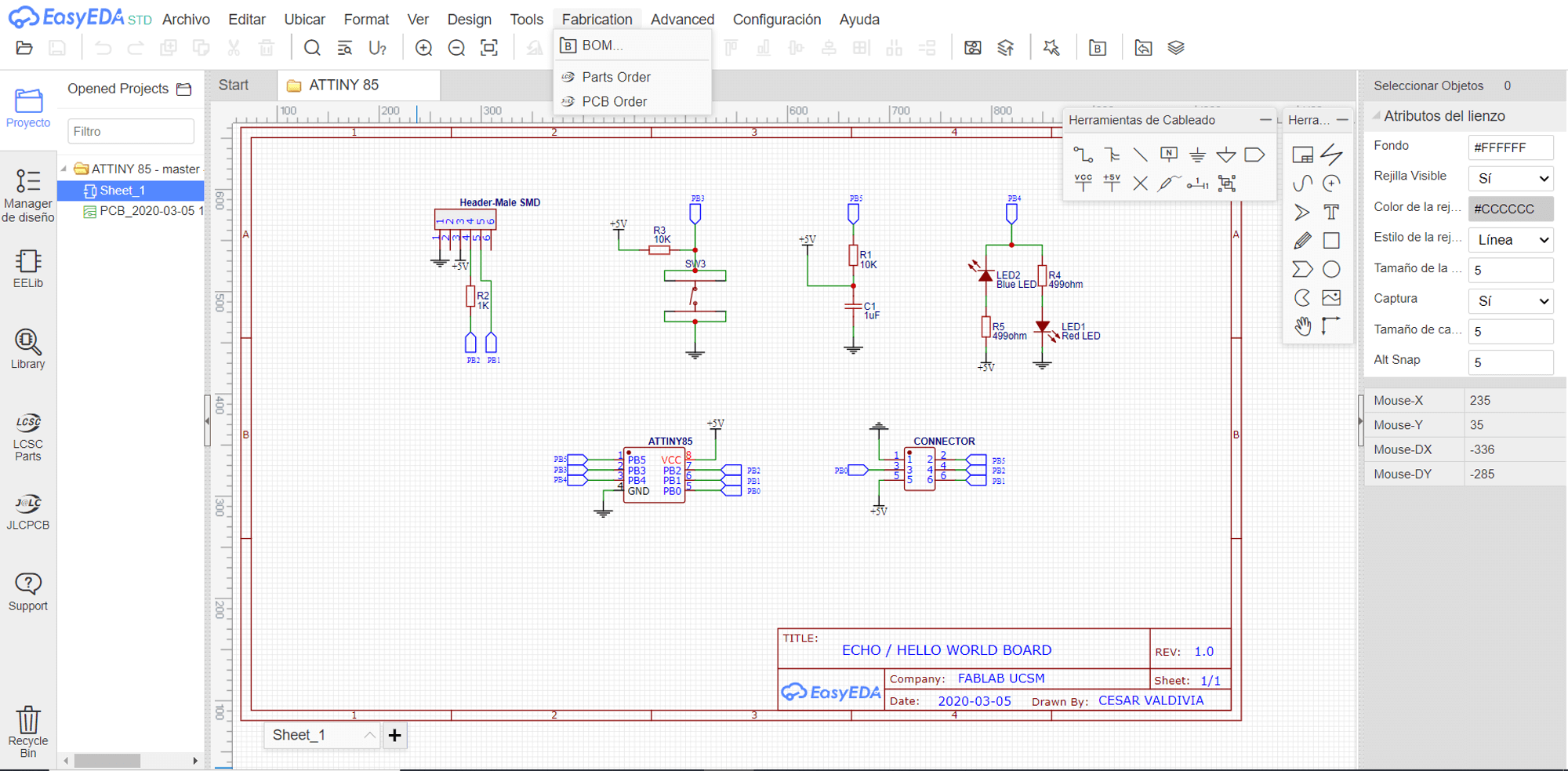Open the LCSC Parts sidebar icon

point(27,437)
